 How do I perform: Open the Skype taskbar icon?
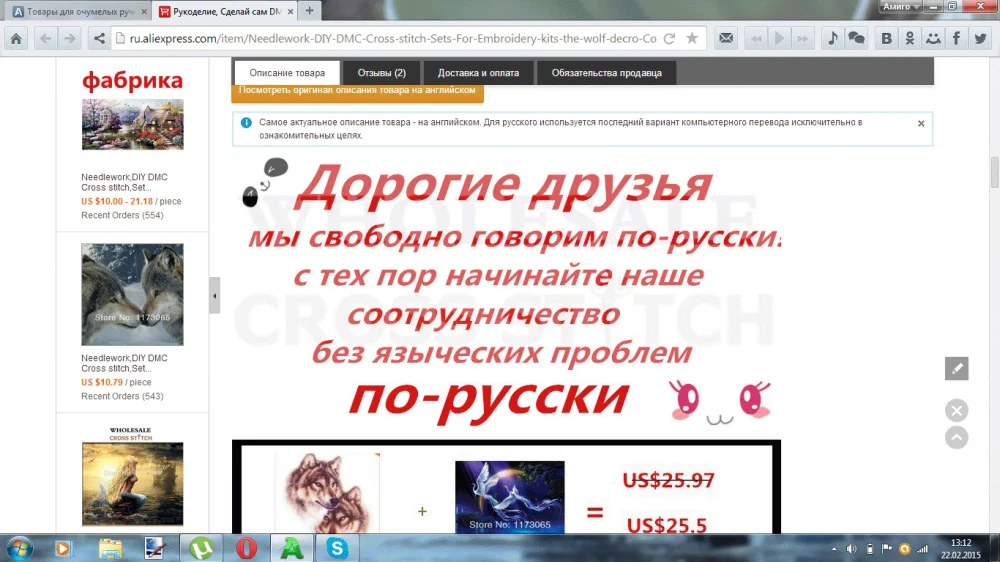pyautogui.click(x=337, y=549)
